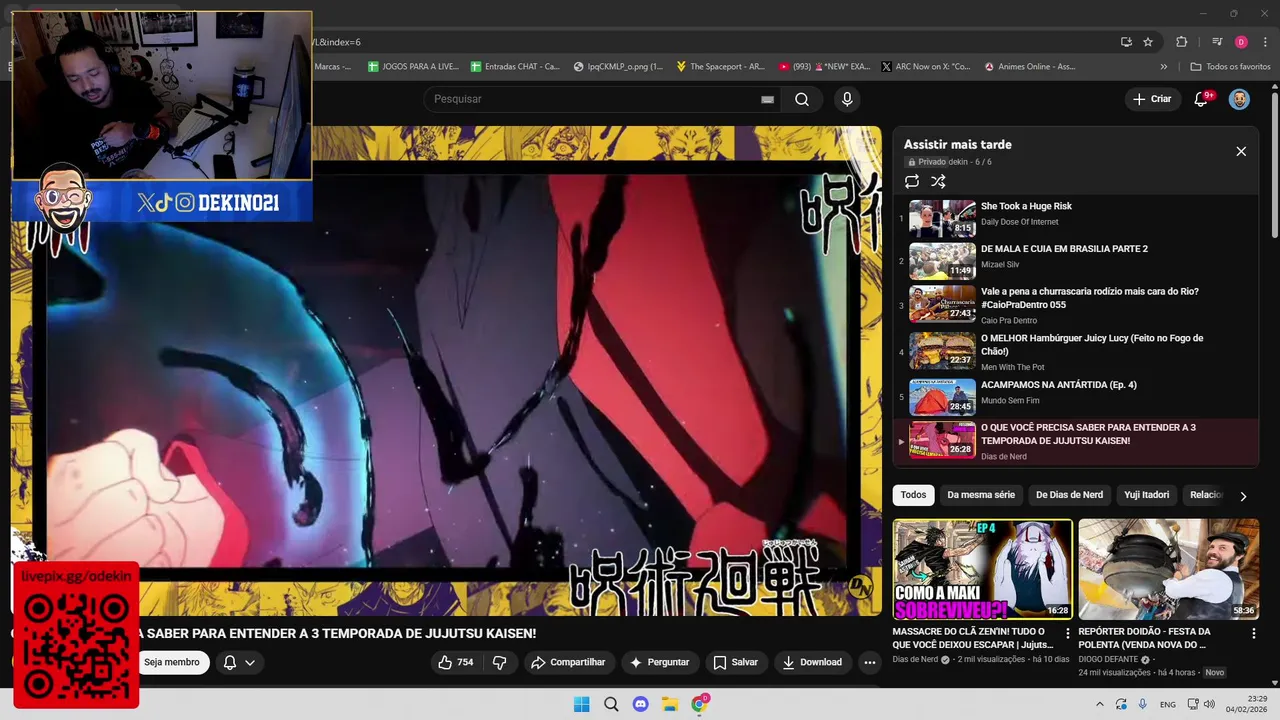
Task: Toggle playlist loop button
Action: 912,181
